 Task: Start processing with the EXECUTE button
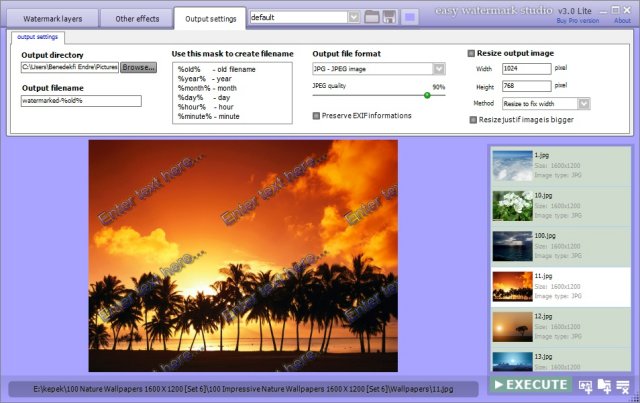530,385
